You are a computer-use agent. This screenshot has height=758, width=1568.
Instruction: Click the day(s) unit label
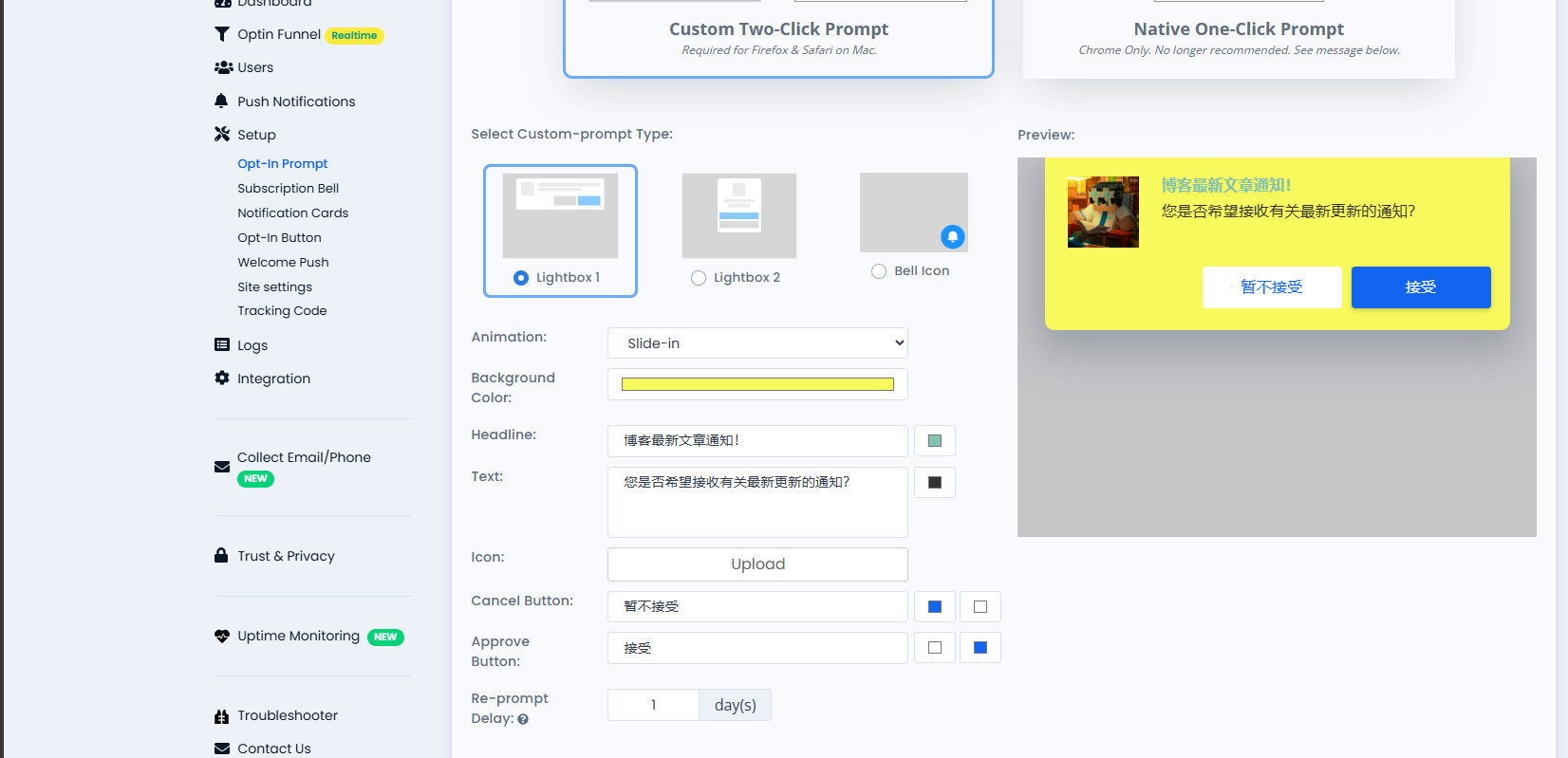point(736,705)
